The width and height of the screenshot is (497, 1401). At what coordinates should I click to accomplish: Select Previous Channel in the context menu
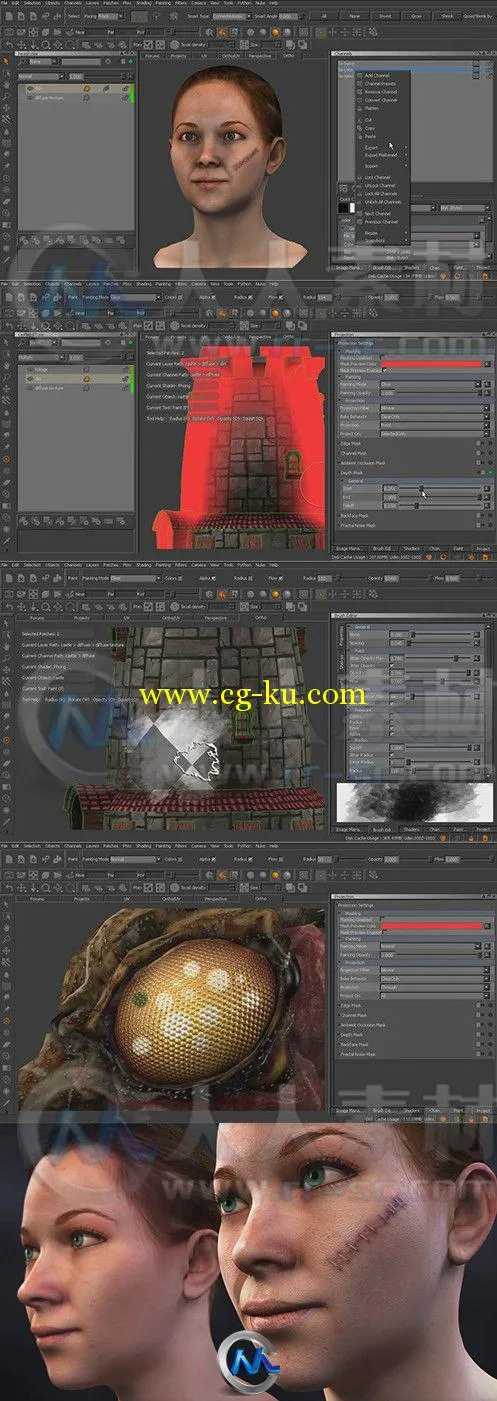tap(381, 222)
